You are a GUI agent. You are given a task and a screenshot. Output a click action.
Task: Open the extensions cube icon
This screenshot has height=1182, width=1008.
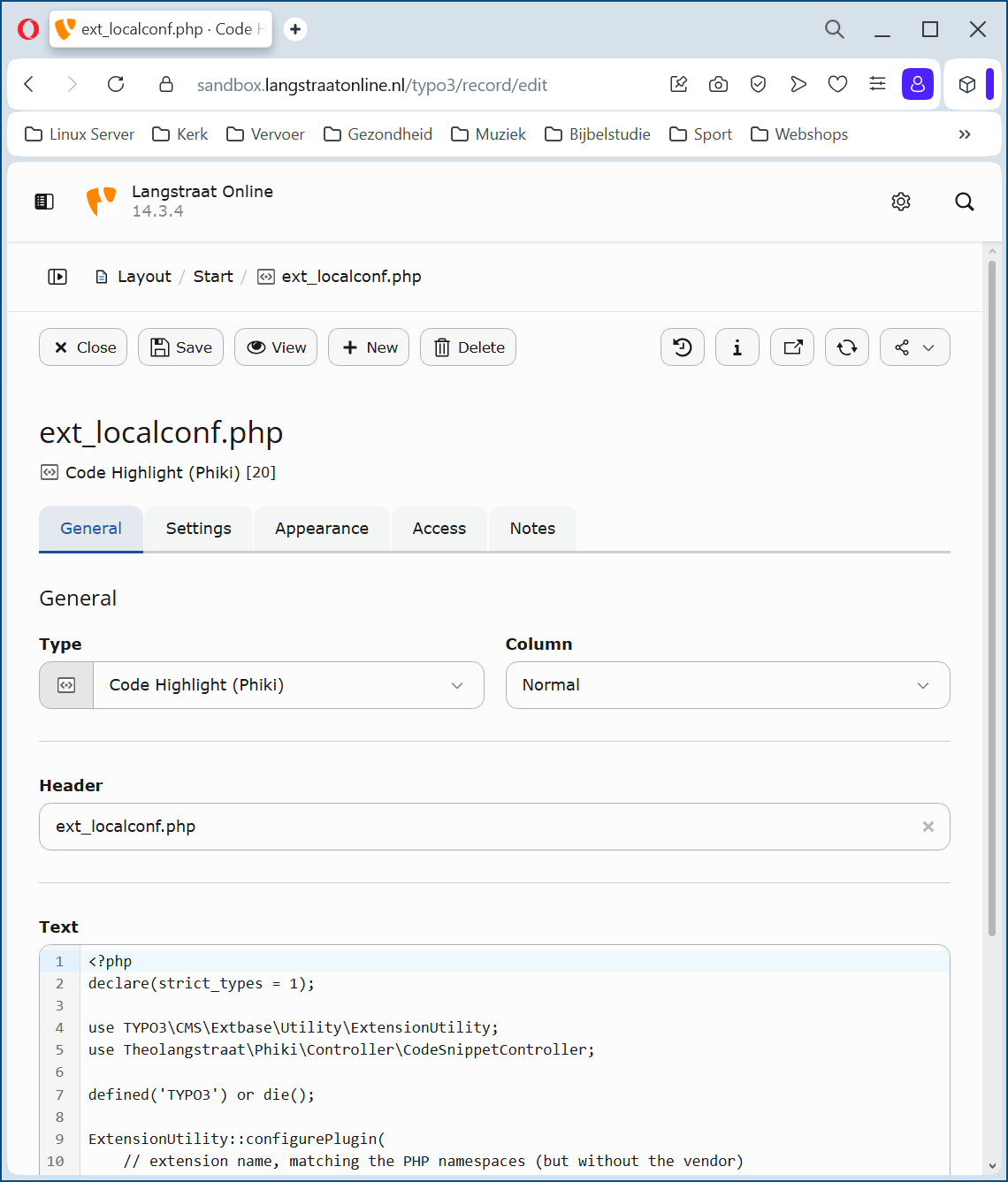[x=967, y=84]
